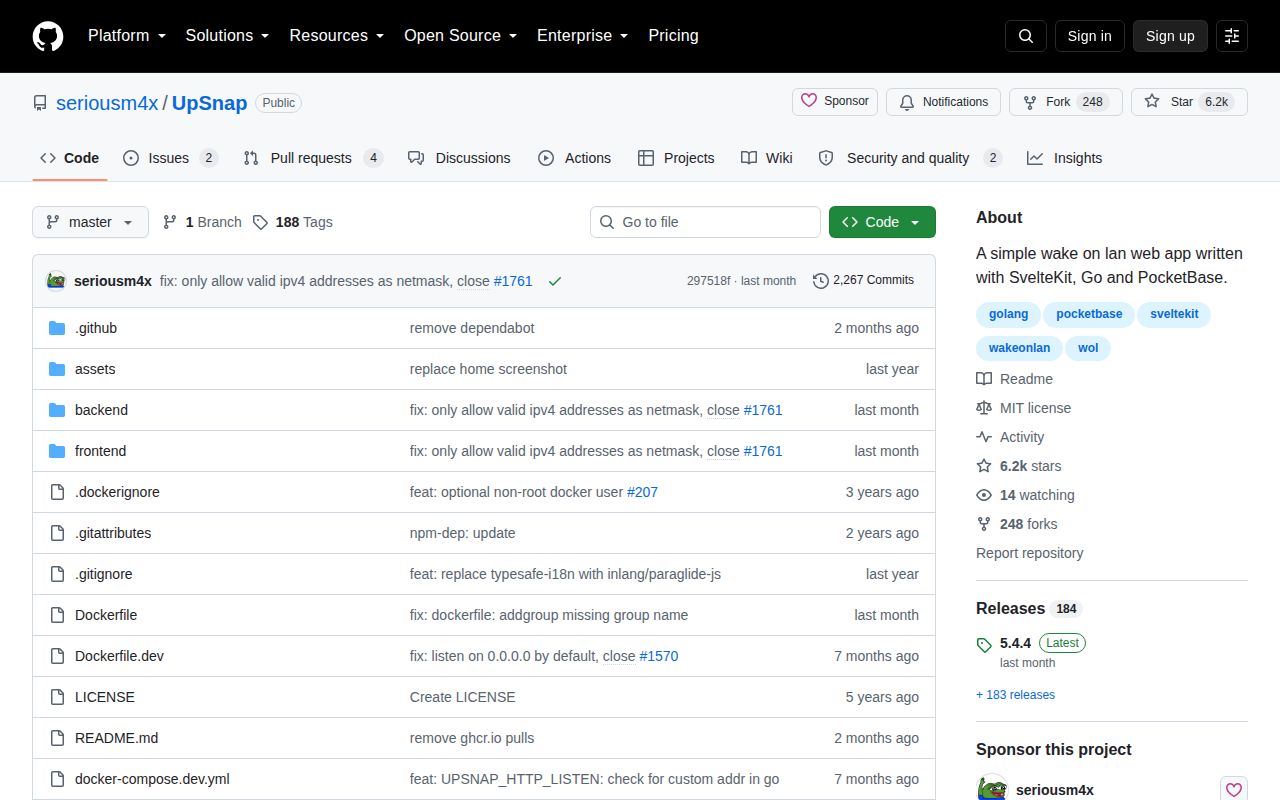Open the seriousm4x owner link

(107, 103)
